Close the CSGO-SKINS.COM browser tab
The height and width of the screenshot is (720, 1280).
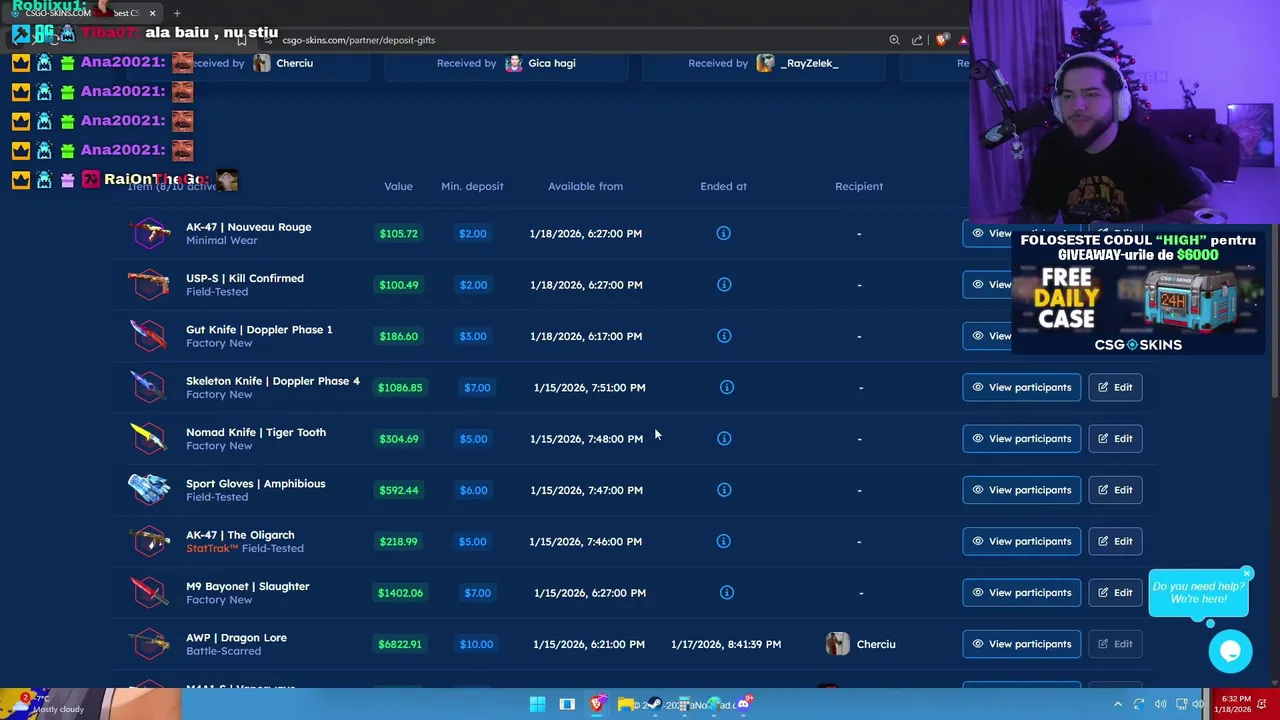click(x=152, y=13)
